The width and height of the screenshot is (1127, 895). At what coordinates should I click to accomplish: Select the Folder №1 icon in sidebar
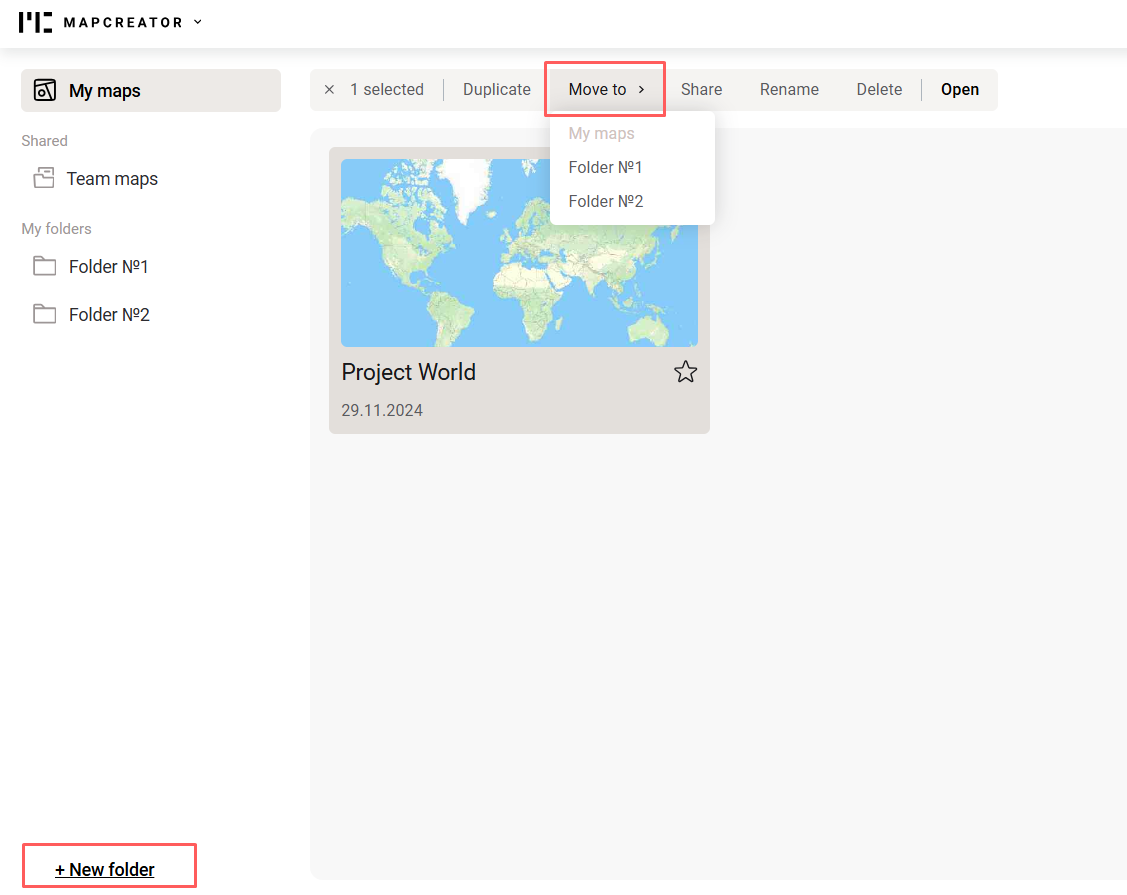[x=44, y=266]
